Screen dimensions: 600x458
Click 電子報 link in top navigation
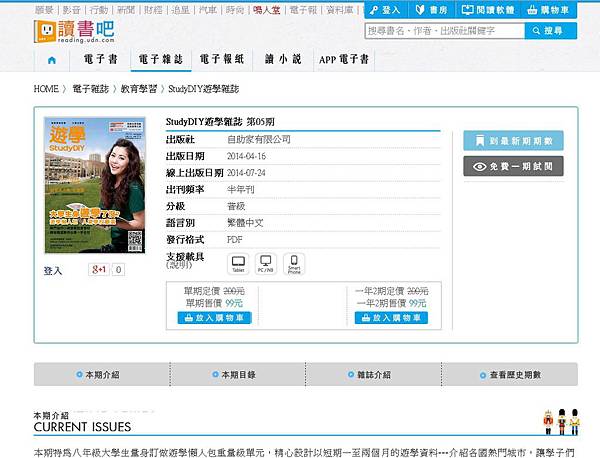coord(303,10)
